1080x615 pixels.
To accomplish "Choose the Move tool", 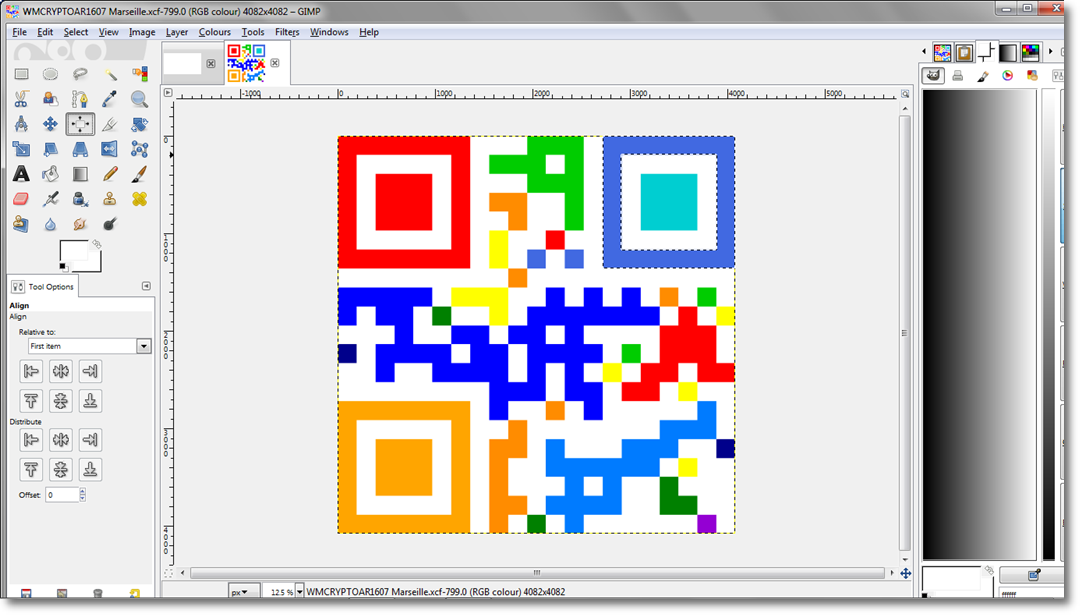I will point(50,124).
